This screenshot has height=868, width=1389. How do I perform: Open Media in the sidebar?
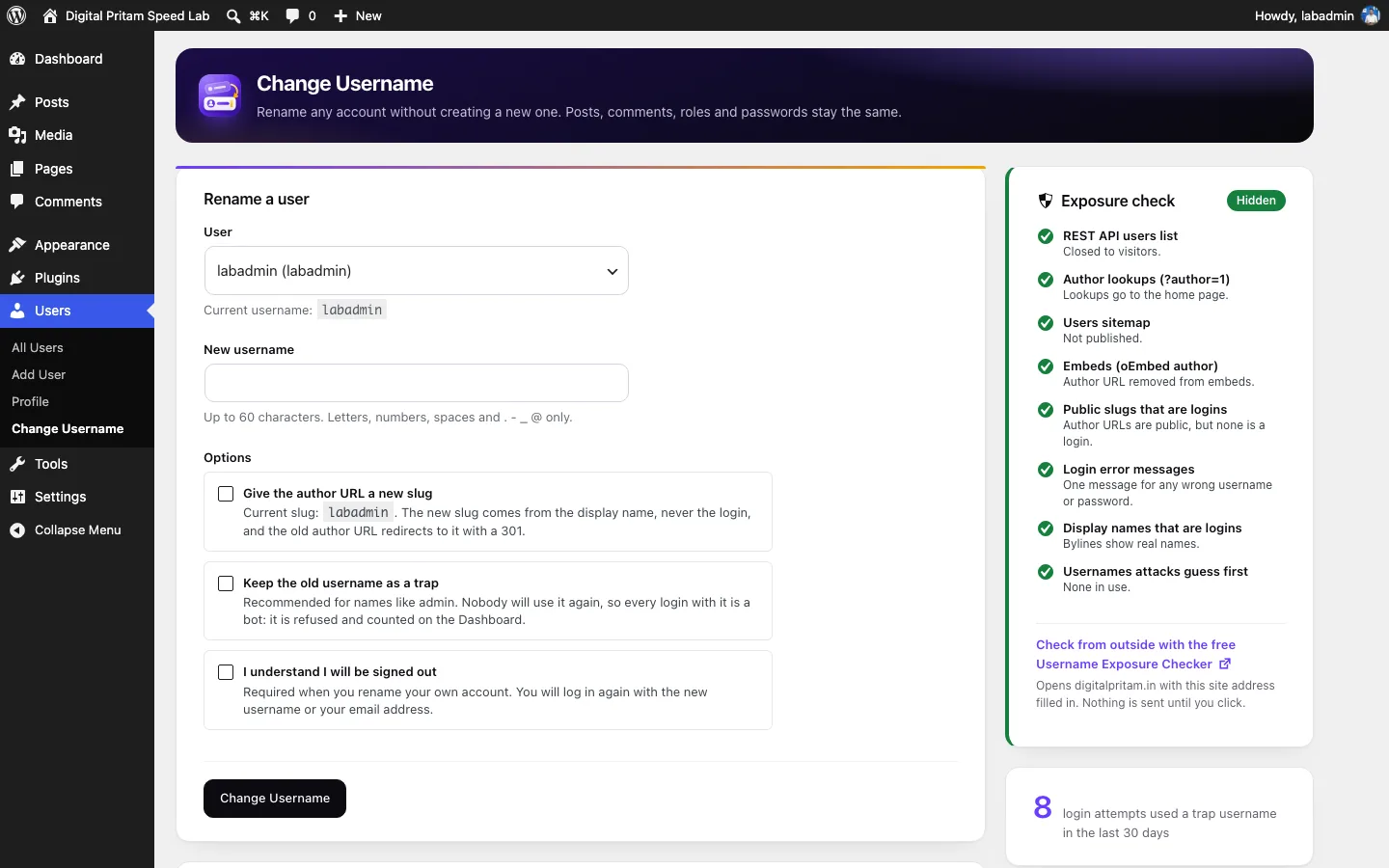click(77, 135)
